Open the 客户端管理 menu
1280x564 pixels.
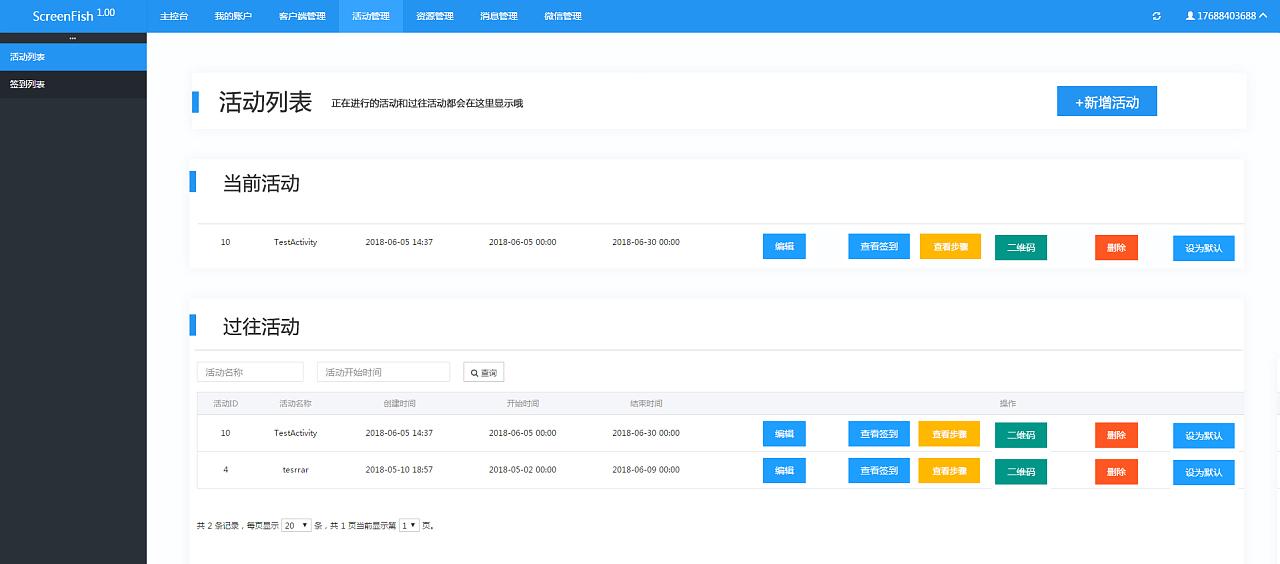[302, 16]
